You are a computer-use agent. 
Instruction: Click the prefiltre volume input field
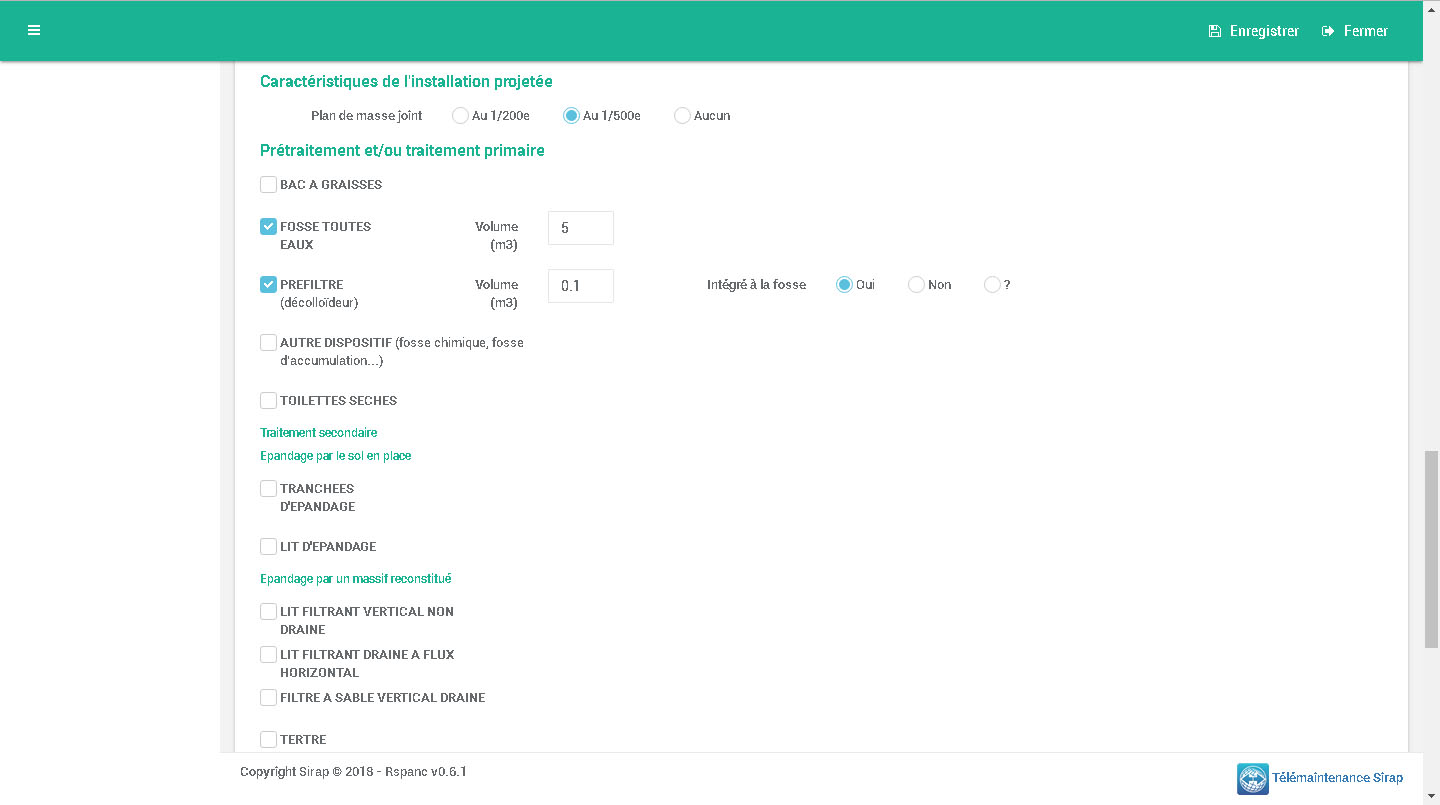coord(580,286)
